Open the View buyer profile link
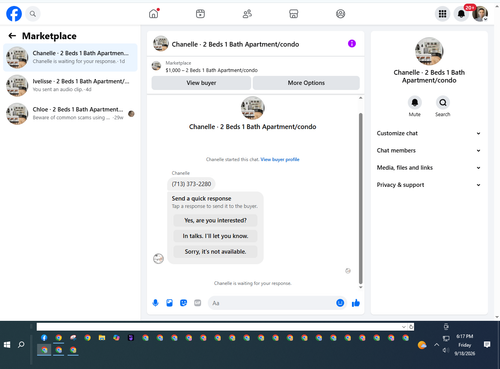The width and height of the screenshot is (500, 369). click(x=280, y=159)
